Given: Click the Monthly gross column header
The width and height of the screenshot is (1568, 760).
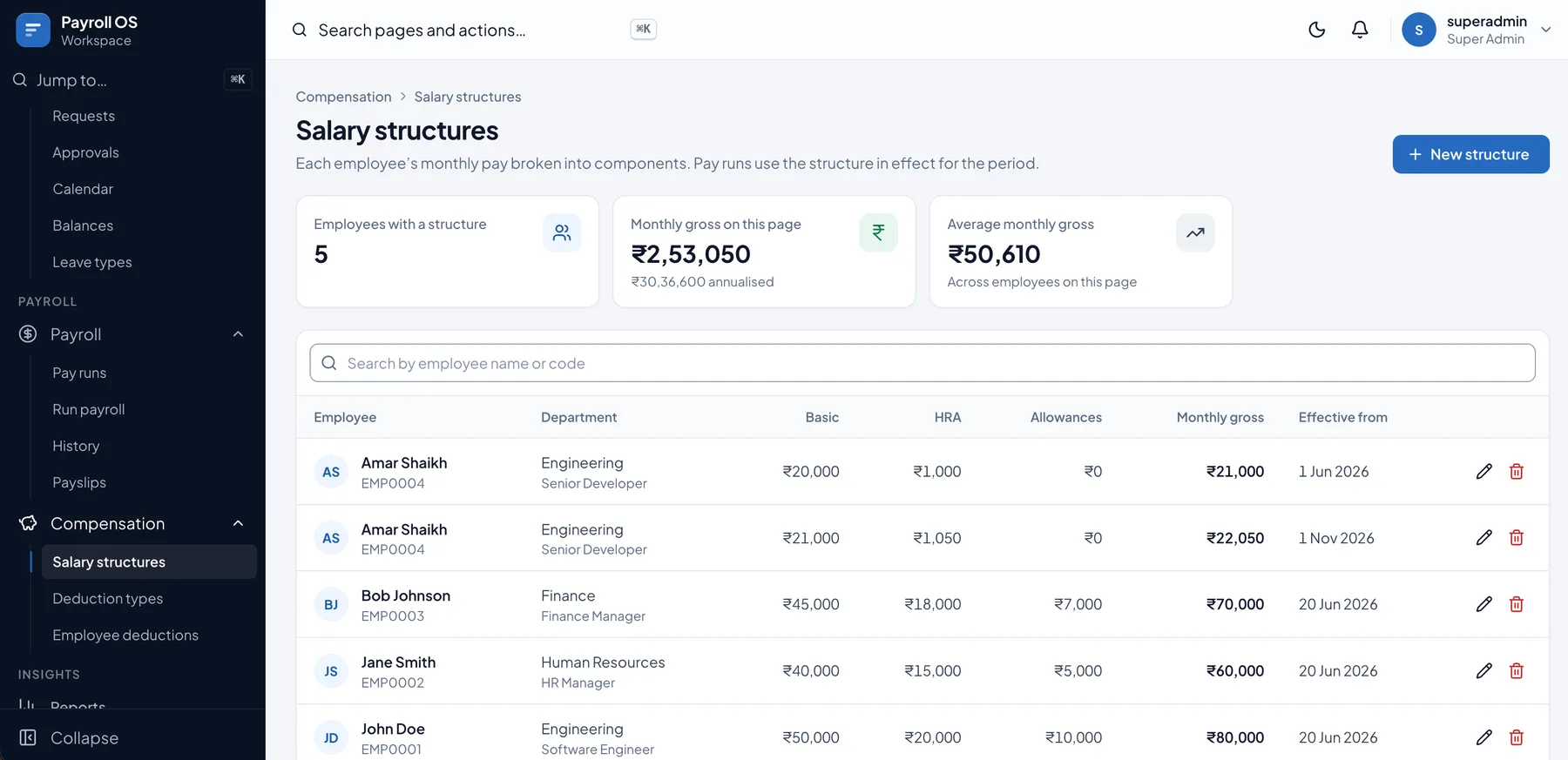Looking at the screenshot, I should (1220, 417).
